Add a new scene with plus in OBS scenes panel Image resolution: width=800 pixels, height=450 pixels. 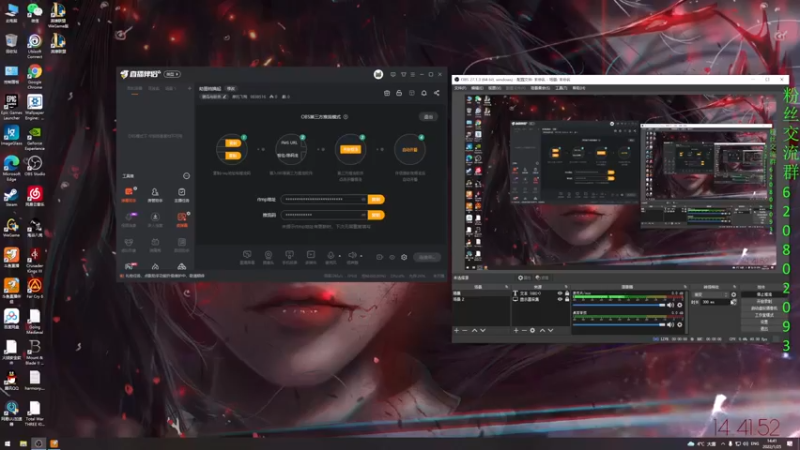[x=456, y=331]
